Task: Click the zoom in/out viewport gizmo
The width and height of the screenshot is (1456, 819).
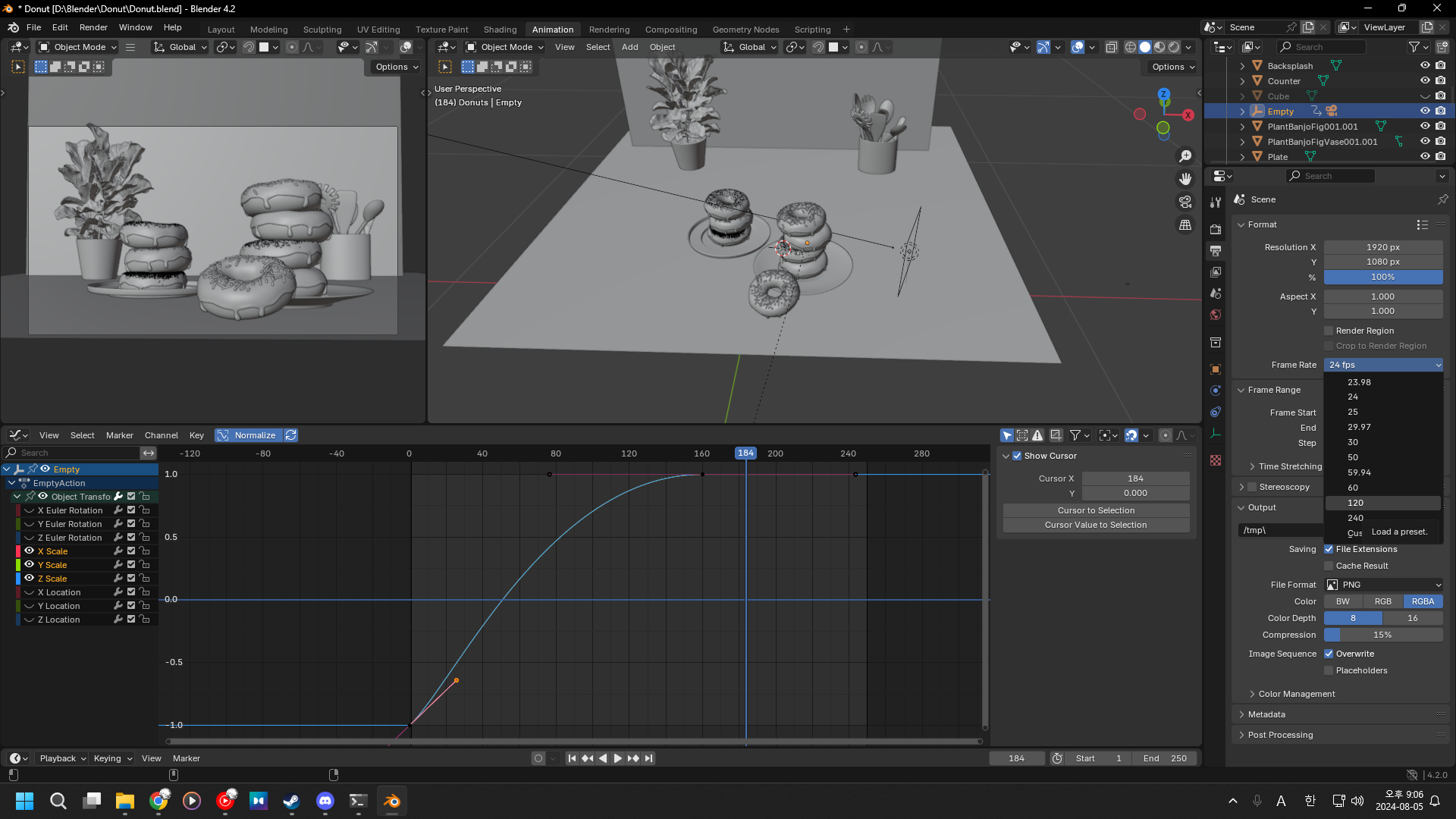Action: (x=1185, y=156)
